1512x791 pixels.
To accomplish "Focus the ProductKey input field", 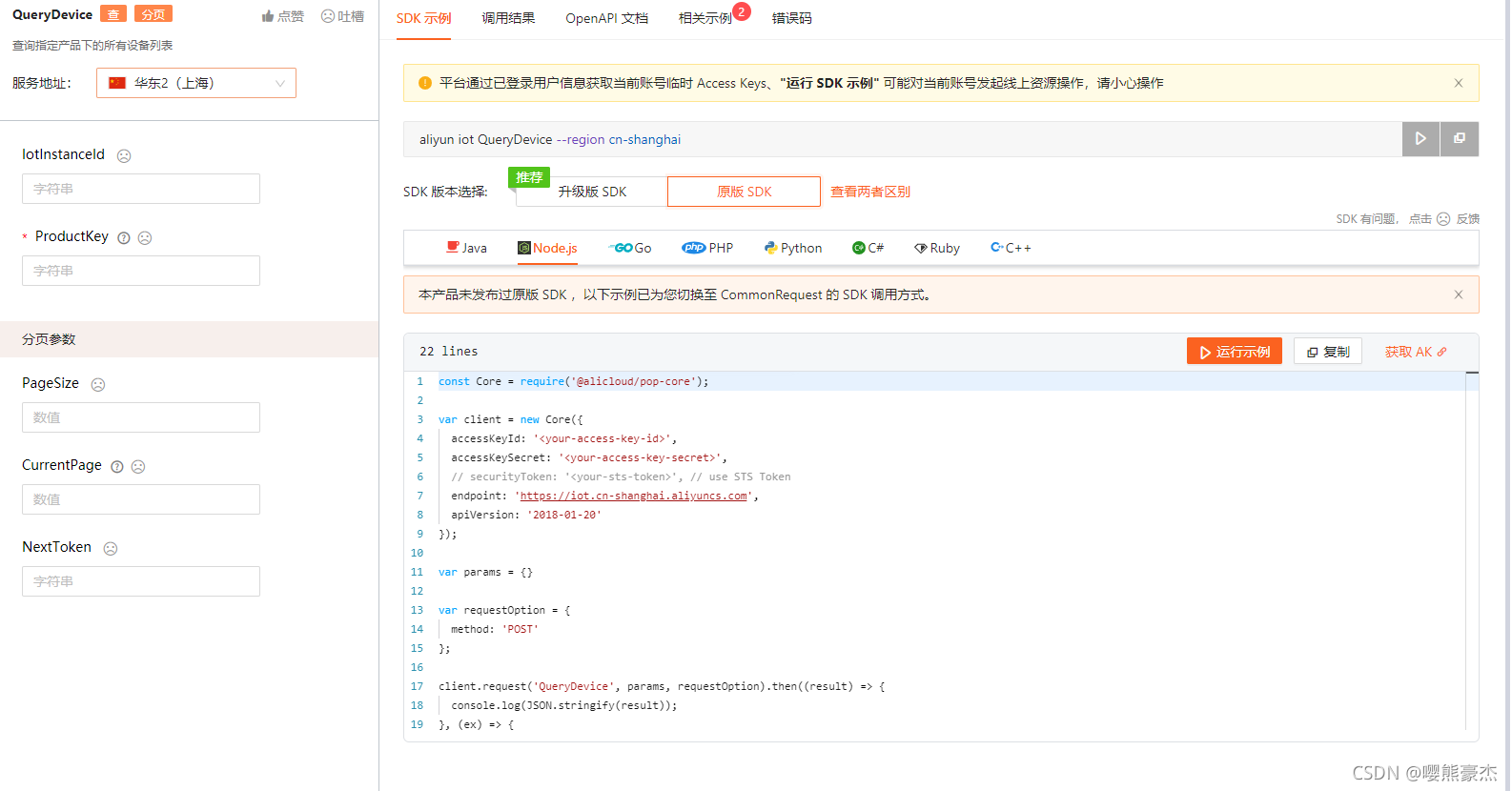I will [x=141, y=271].
